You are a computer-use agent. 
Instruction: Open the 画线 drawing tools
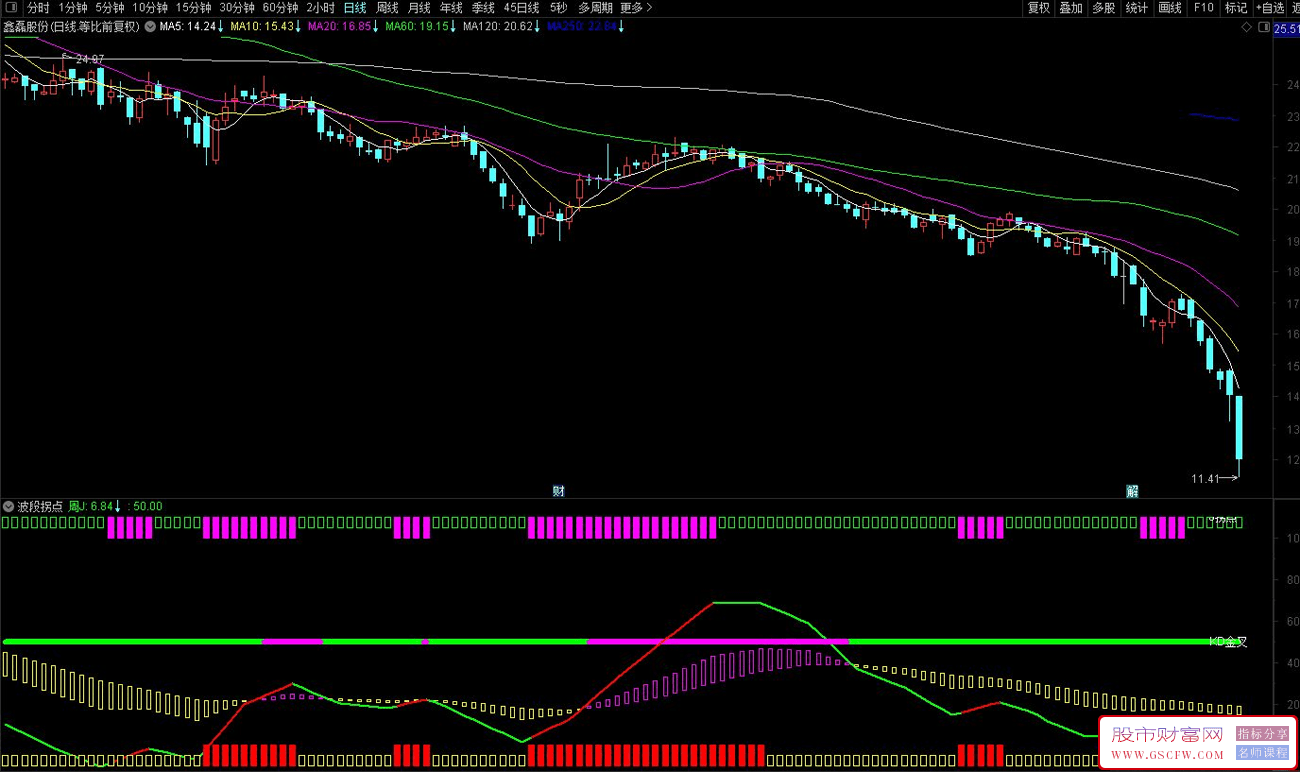point(1170,7)
